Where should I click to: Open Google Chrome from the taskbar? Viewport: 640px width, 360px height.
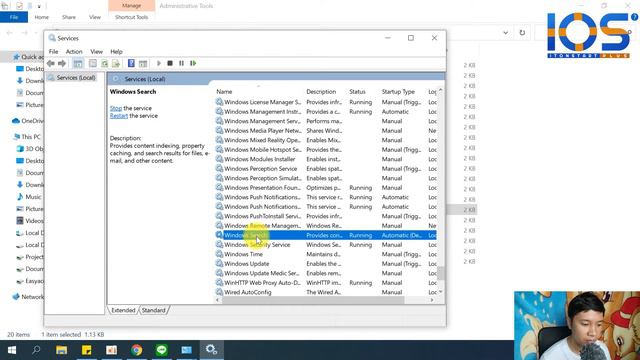tap(137, 350)
